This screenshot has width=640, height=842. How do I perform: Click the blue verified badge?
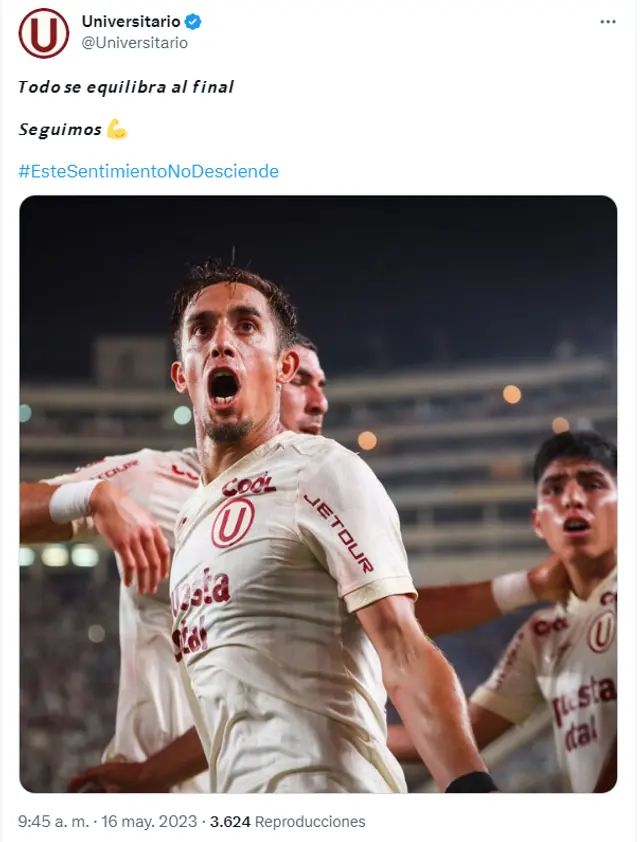tap(195, 21)
